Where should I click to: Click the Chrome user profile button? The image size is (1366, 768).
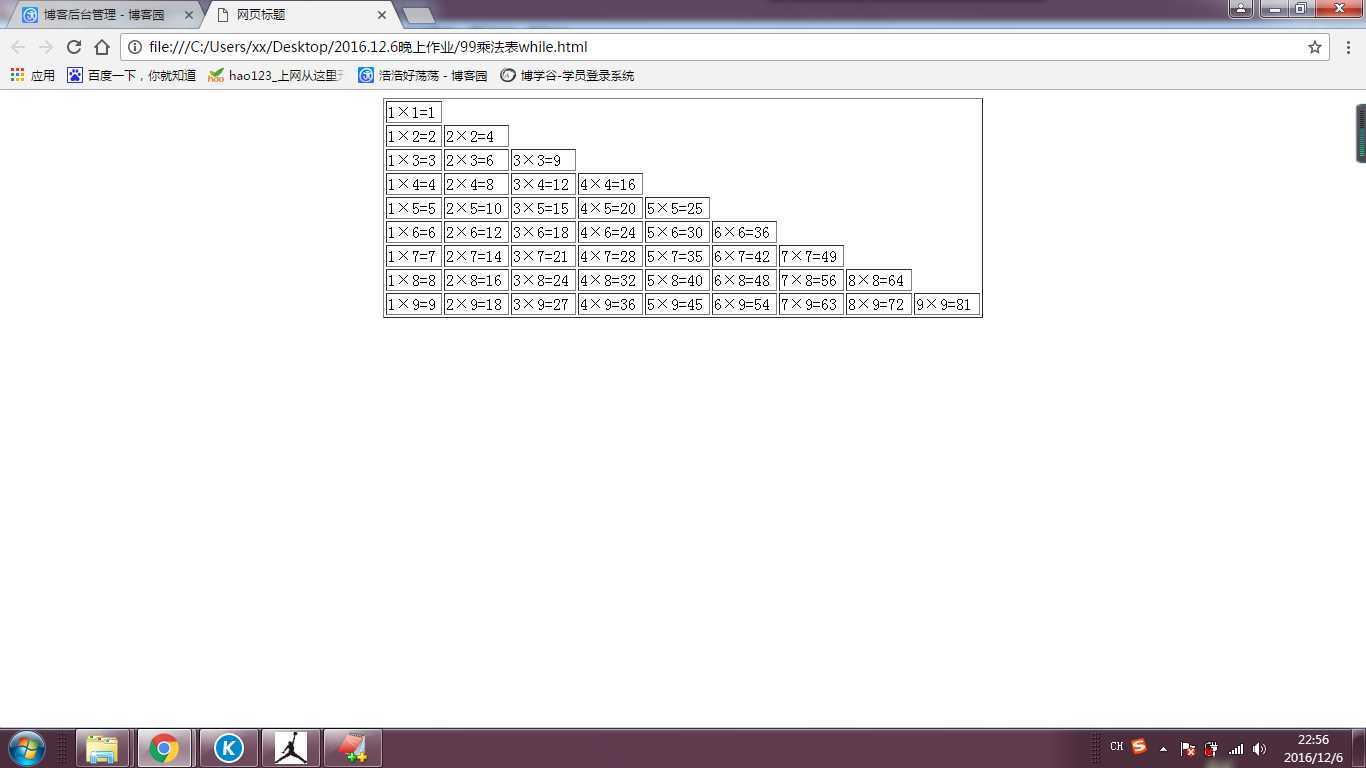1241,9
